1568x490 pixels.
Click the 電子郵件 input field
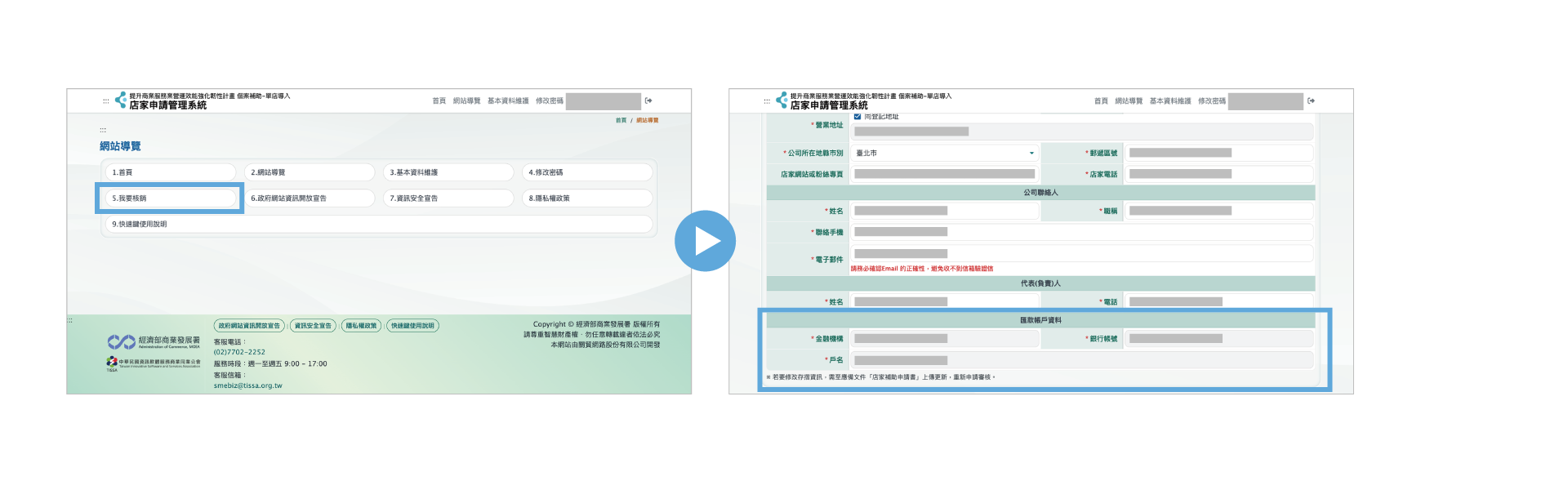coord(1082,254)
